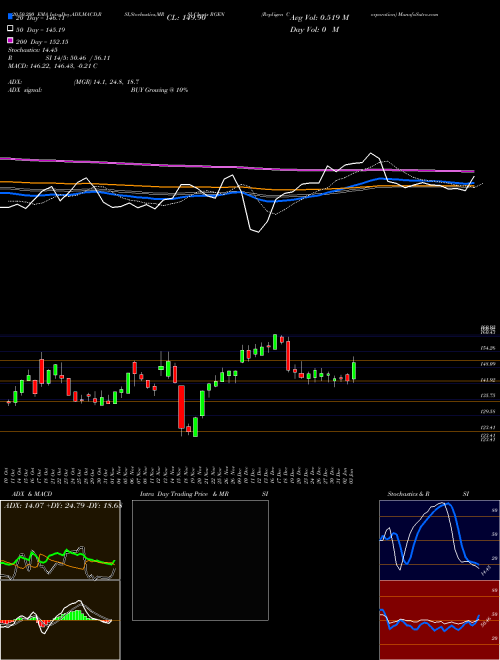
Task: Open the MACD histogram chart panel
Action: (60, 620)
